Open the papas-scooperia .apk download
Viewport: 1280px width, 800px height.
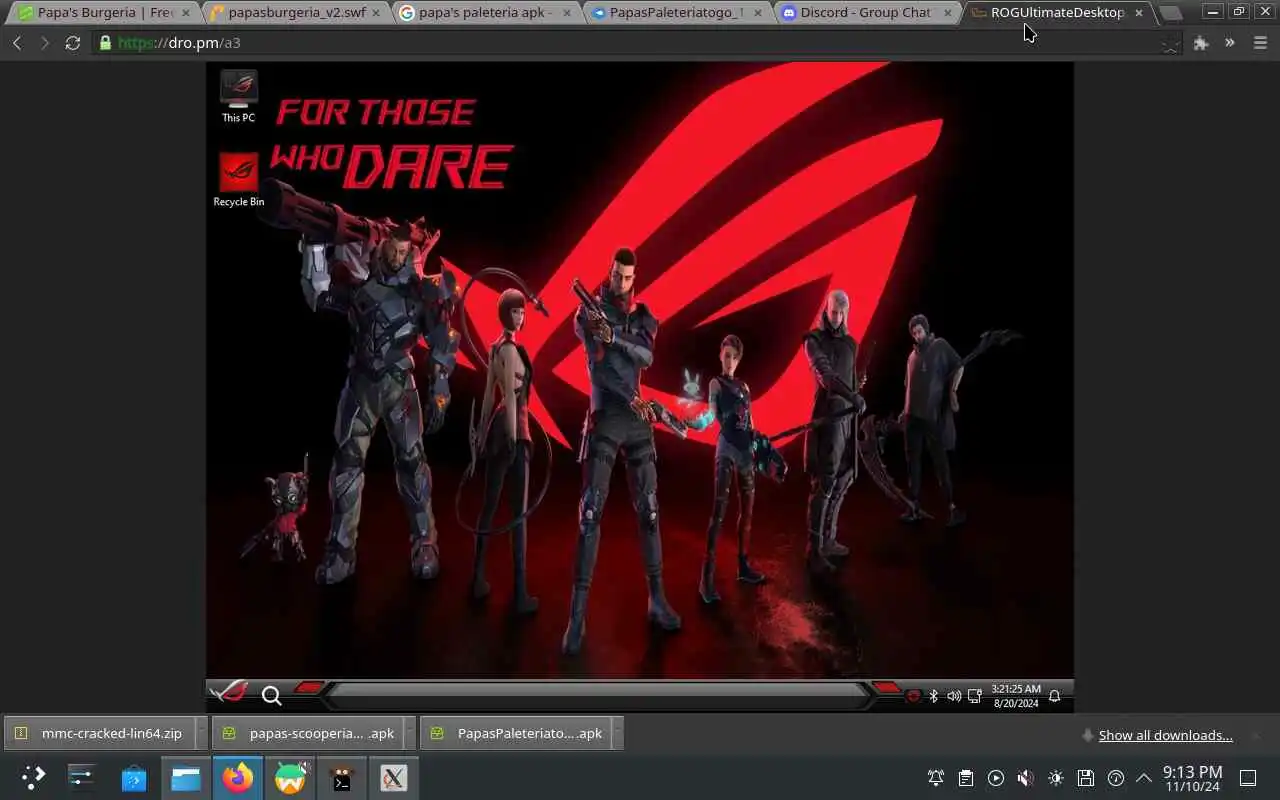pos(310,733)
